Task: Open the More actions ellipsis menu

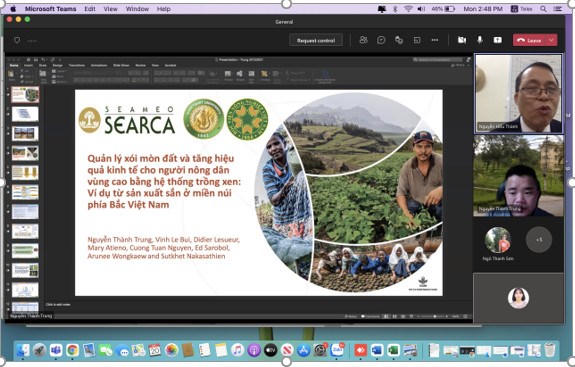Action: 435,40
